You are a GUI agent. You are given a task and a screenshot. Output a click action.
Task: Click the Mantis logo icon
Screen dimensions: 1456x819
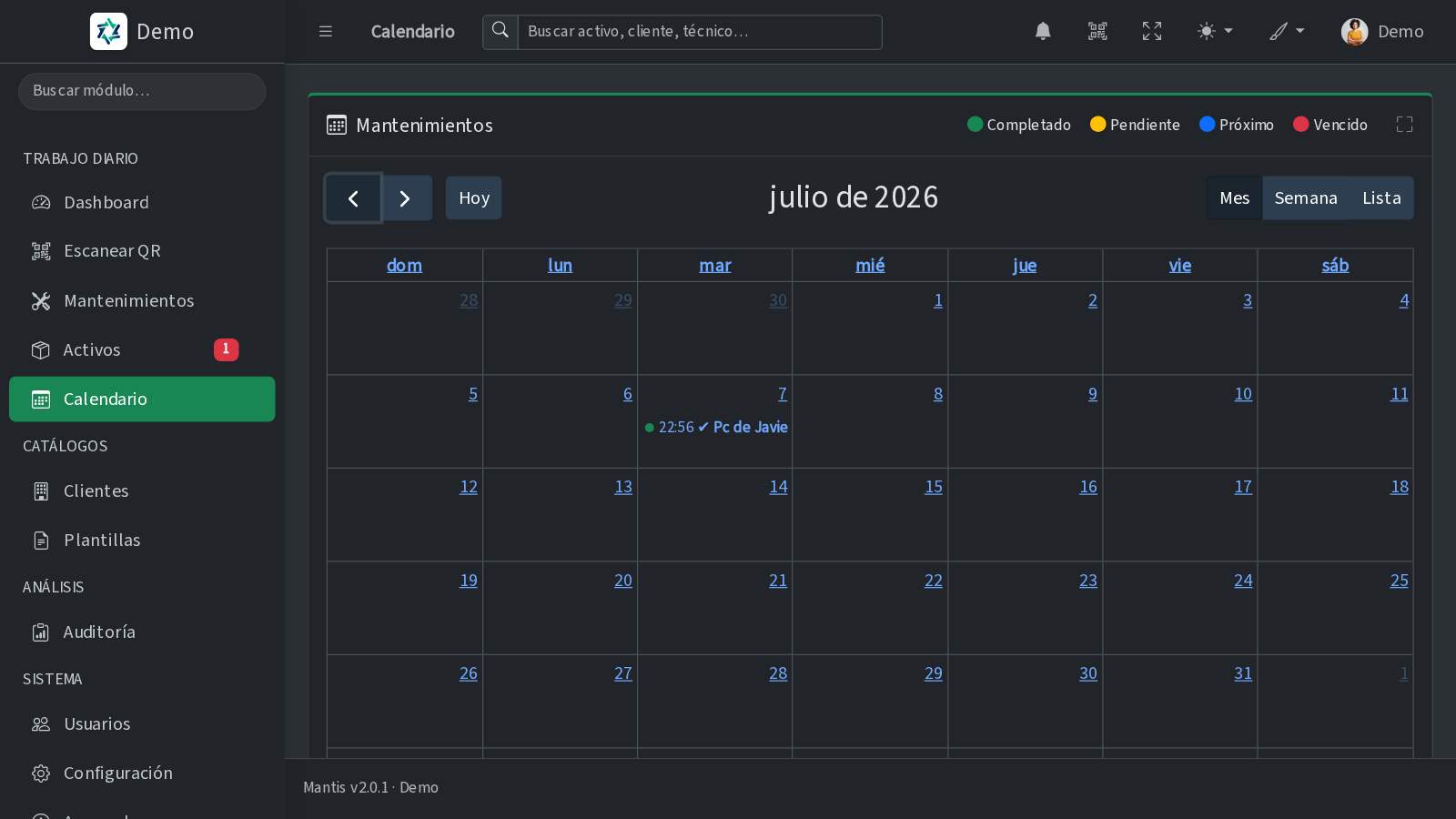pyautogui.click(x=108, y=32)
